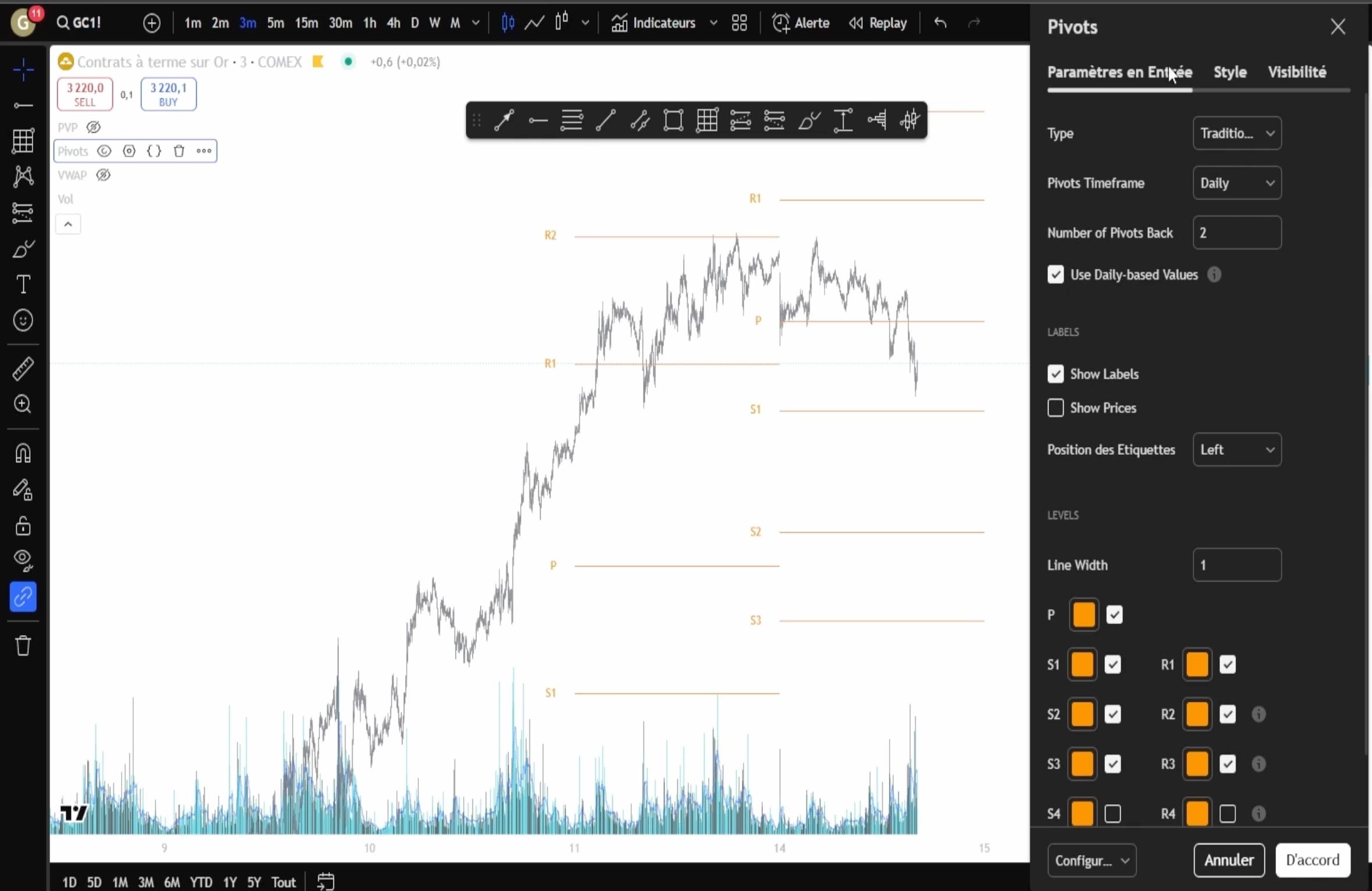Confirm settings with D'accord button
The height and width of the screenshot is (891, 1372).
1312,860
